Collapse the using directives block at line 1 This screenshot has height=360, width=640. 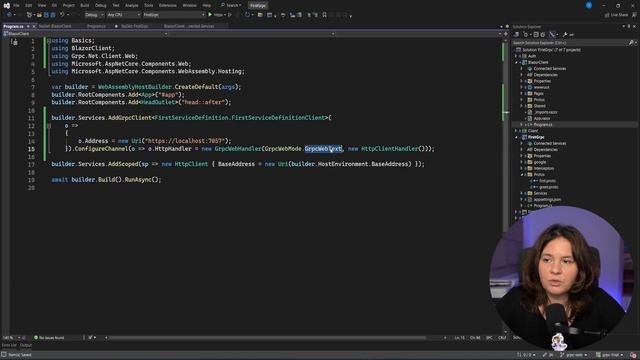pyautogui.click(x=48, y=41)
